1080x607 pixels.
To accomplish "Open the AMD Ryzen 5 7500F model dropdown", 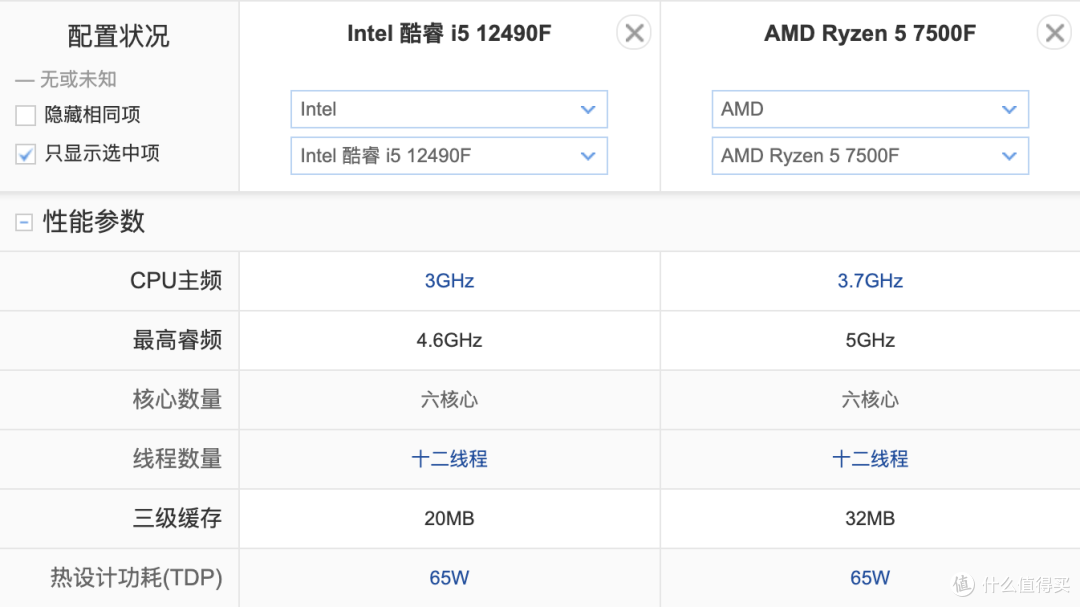I will (870, 156).
